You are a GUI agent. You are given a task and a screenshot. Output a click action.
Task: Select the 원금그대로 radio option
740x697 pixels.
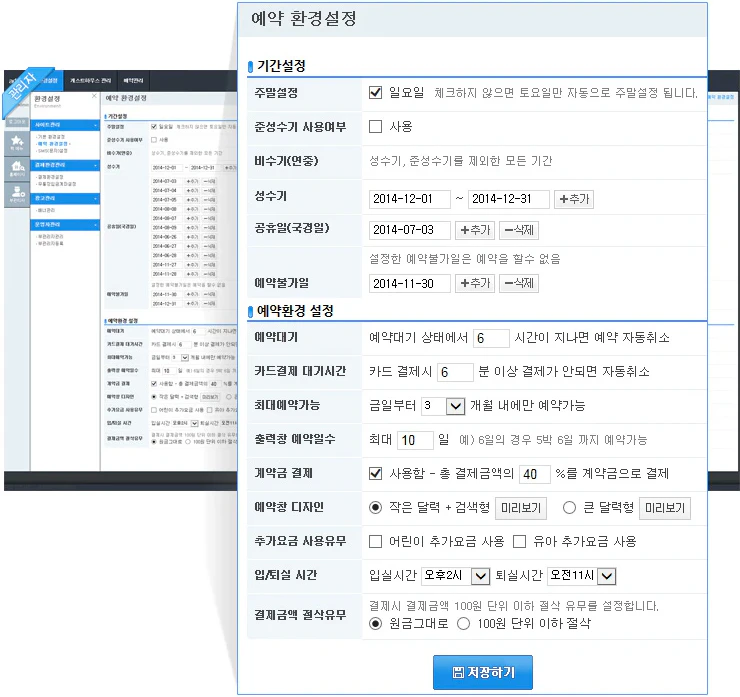pyautogui.click(x=375, y=624)
